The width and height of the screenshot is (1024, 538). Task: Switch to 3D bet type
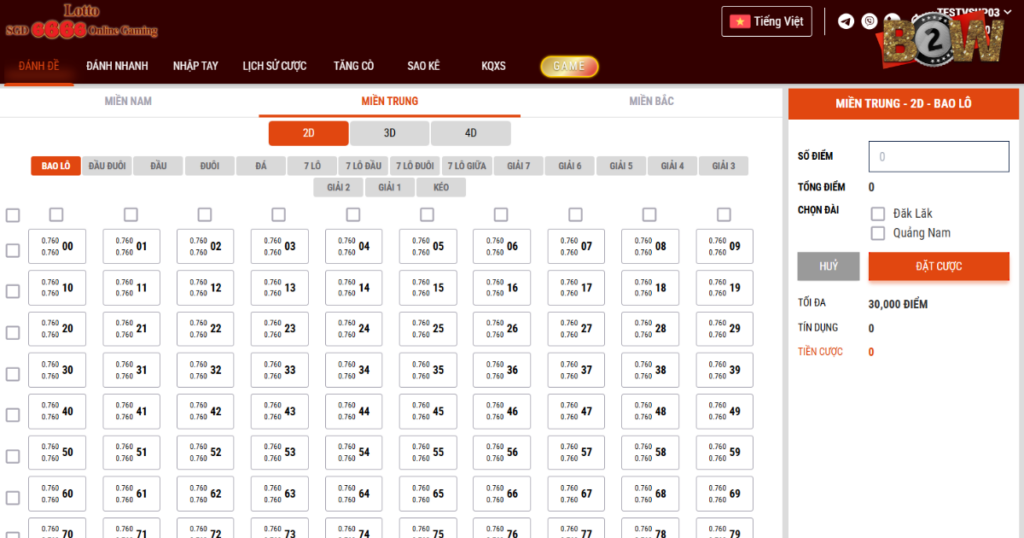[390, 133]
